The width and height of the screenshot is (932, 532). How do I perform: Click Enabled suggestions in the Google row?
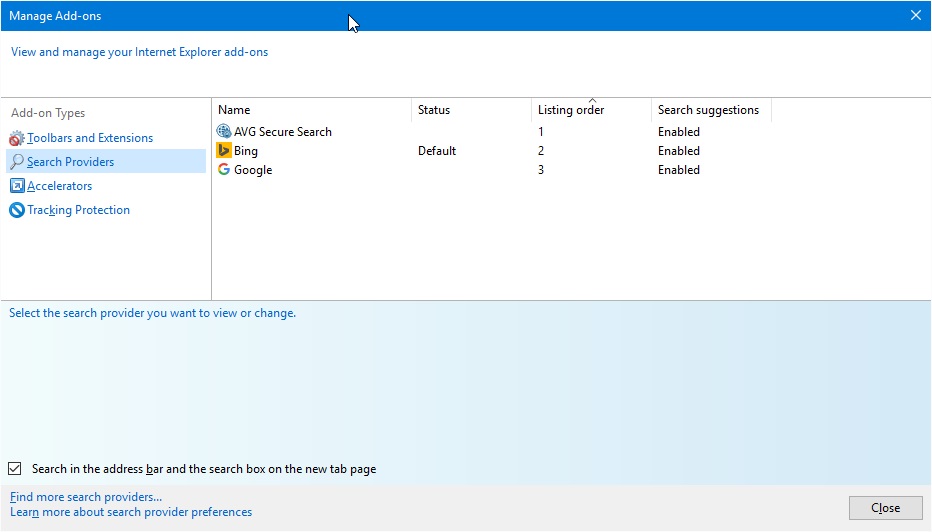679,170
